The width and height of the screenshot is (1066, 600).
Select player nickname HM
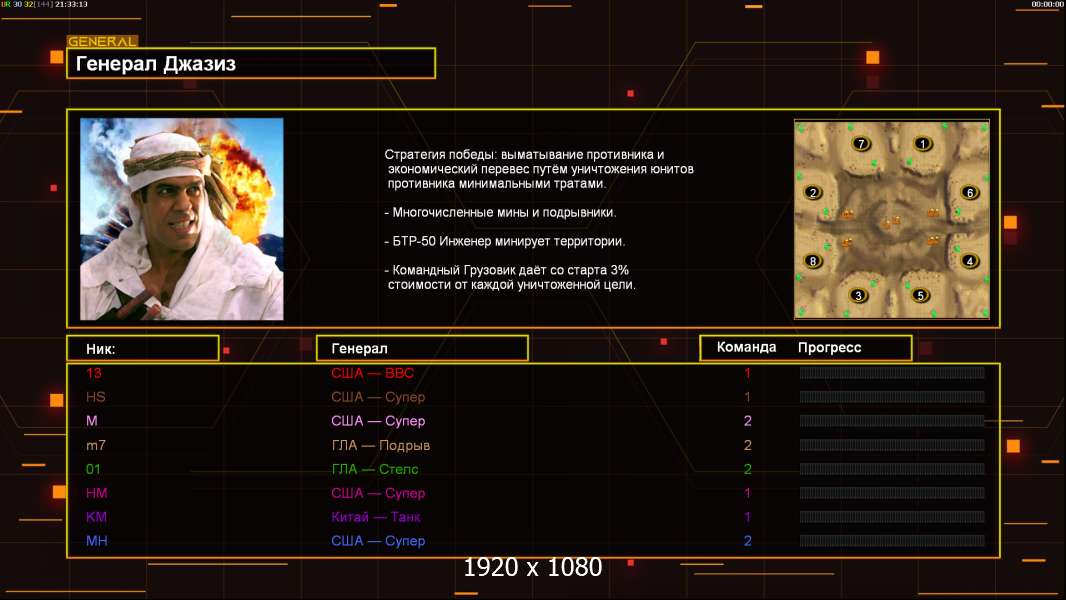(97, 493)
